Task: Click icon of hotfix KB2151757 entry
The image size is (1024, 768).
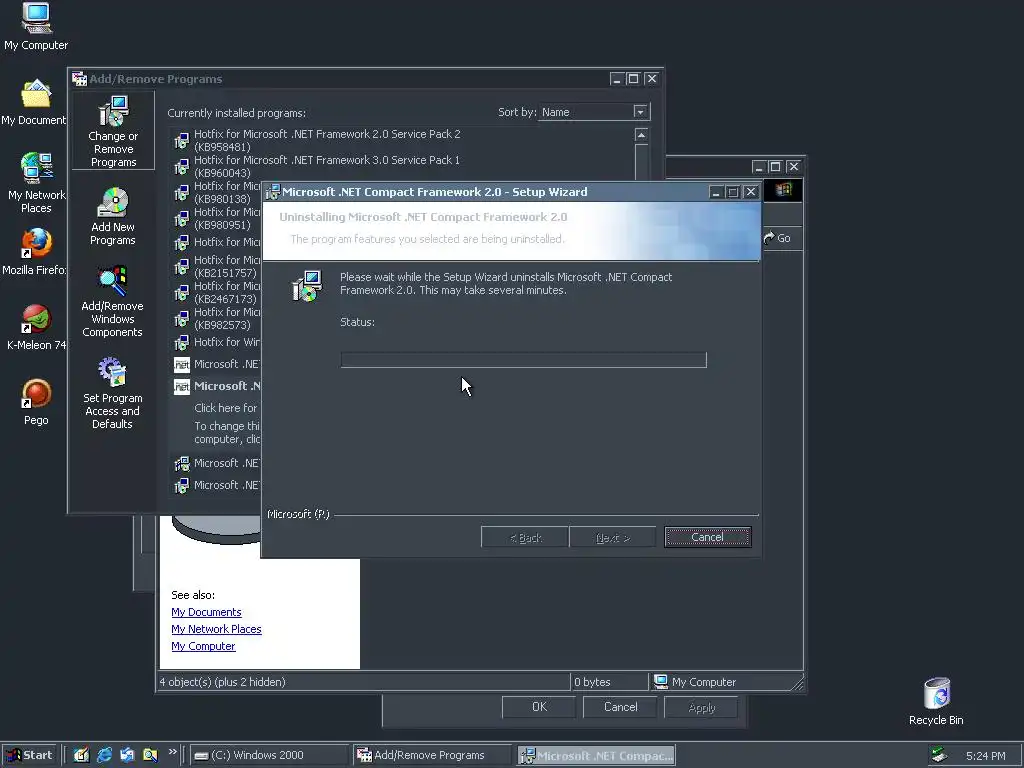Action: coord(182,267)
